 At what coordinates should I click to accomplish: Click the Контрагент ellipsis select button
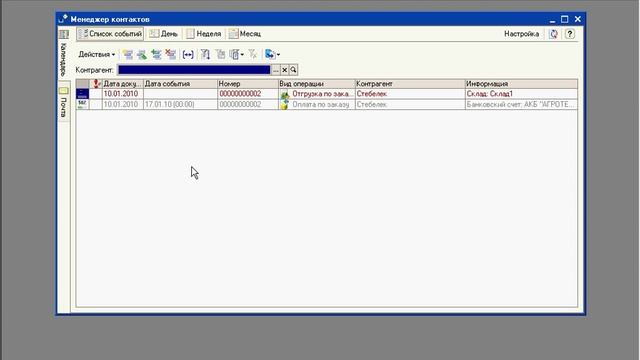click(276, 70)
